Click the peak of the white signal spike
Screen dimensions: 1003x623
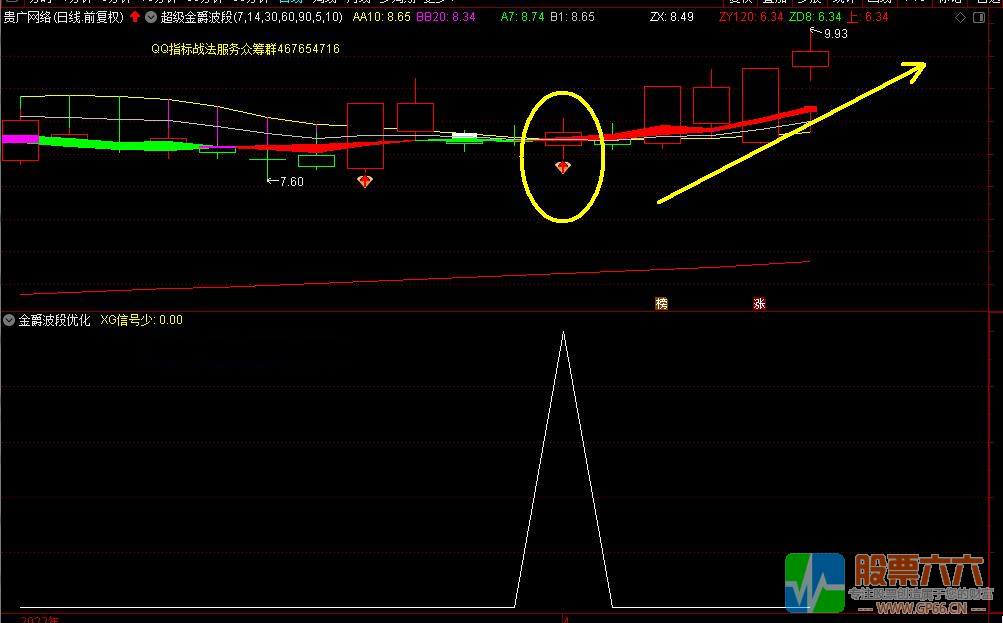pyautogui.click(x=563, y=332)
